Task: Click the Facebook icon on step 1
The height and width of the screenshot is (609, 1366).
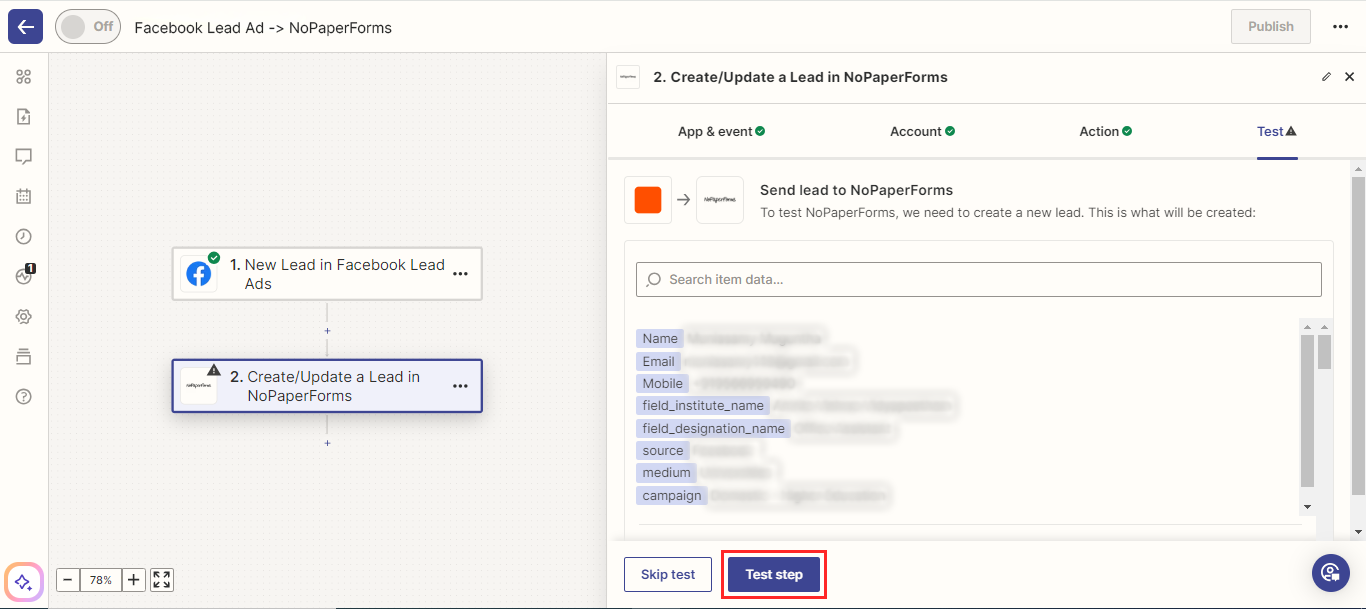Action: click(199, 274)
